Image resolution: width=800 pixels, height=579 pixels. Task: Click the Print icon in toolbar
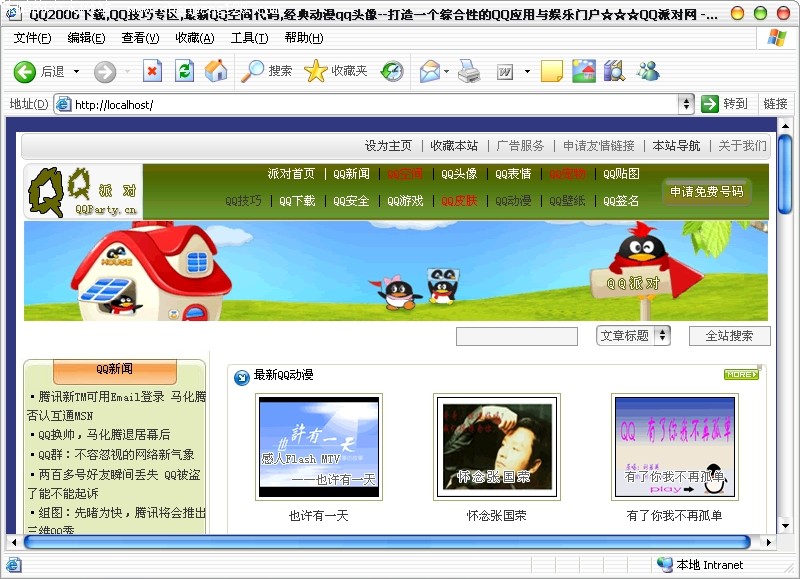pyautogui.click(x=469, y=71)
